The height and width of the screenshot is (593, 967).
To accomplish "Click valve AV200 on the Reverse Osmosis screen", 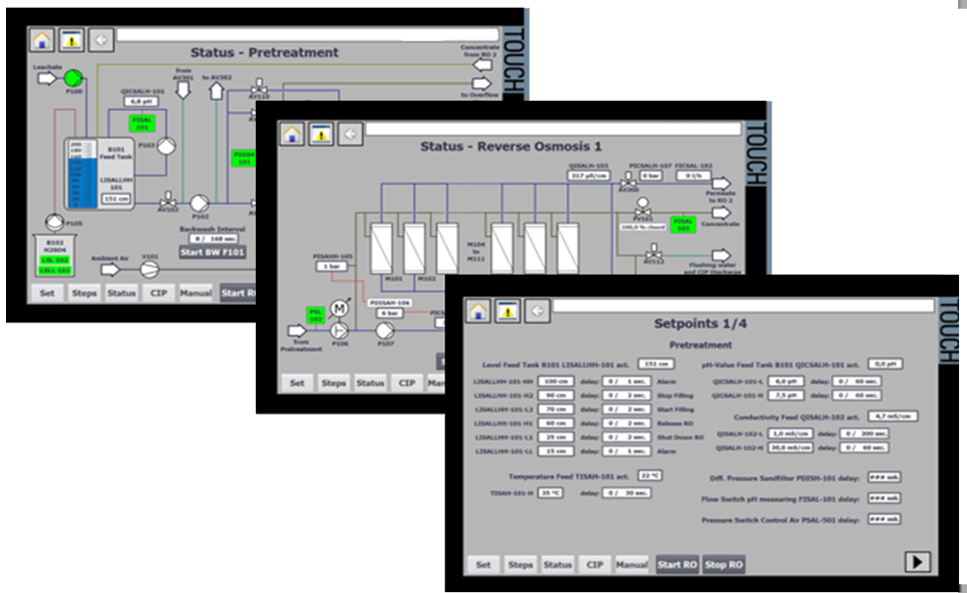I will pos(628,180).
